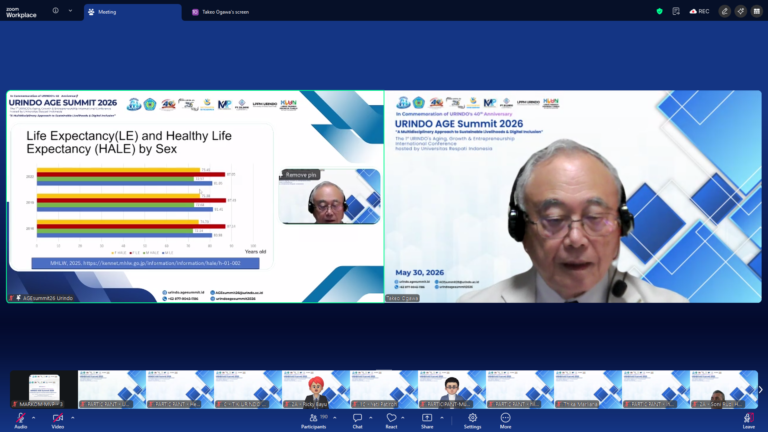This screenshot has height=432, width=768.
Task: Expand video options arrow beside Video
Action: coord(72,418)
